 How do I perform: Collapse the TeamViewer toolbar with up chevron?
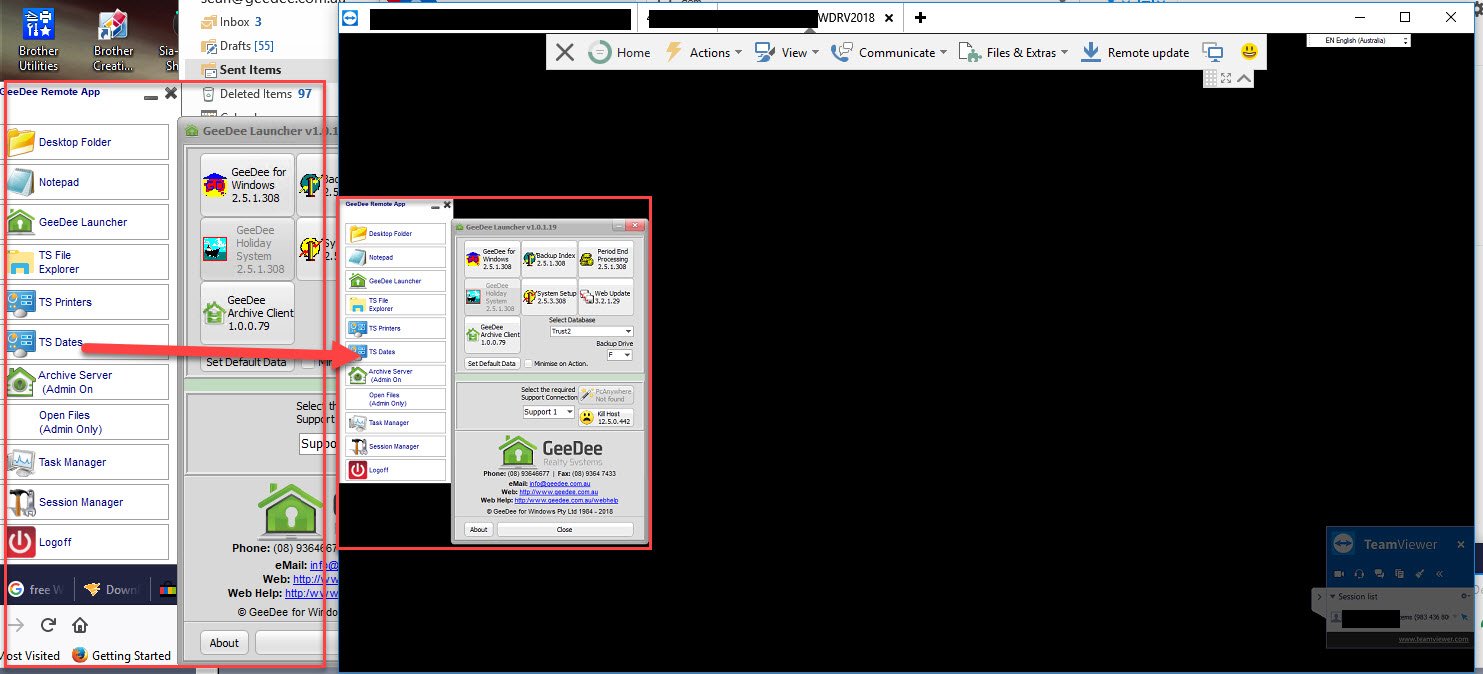[x=1244, y=78]
